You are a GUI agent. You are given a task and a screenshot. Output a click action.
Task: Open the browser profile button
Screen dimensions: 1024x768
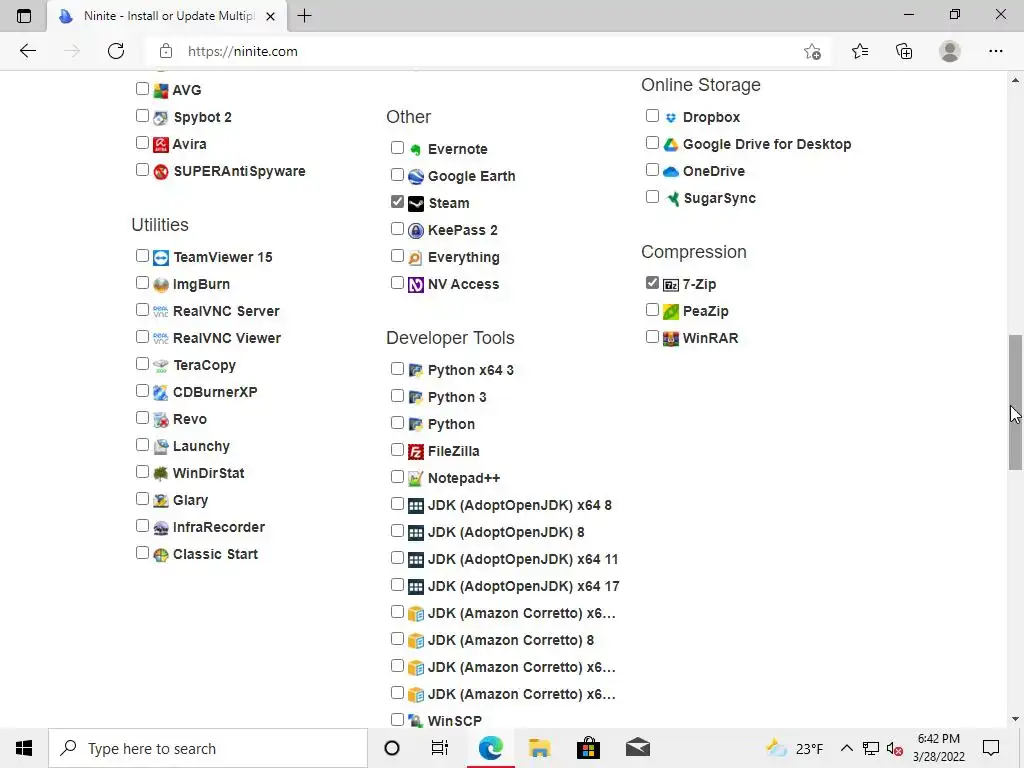pos(950,52)
